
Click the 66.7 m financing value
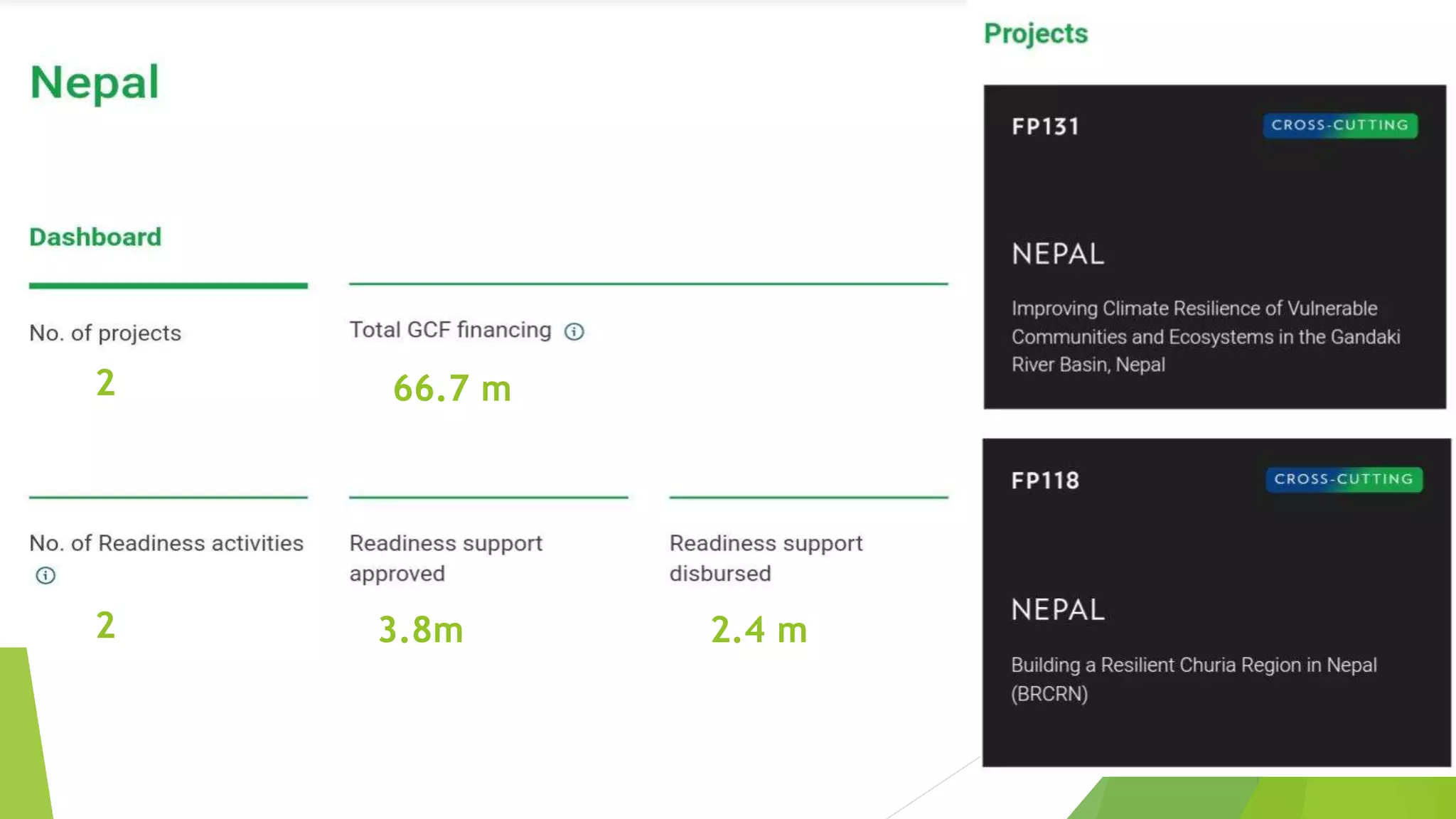click(452, 388)
